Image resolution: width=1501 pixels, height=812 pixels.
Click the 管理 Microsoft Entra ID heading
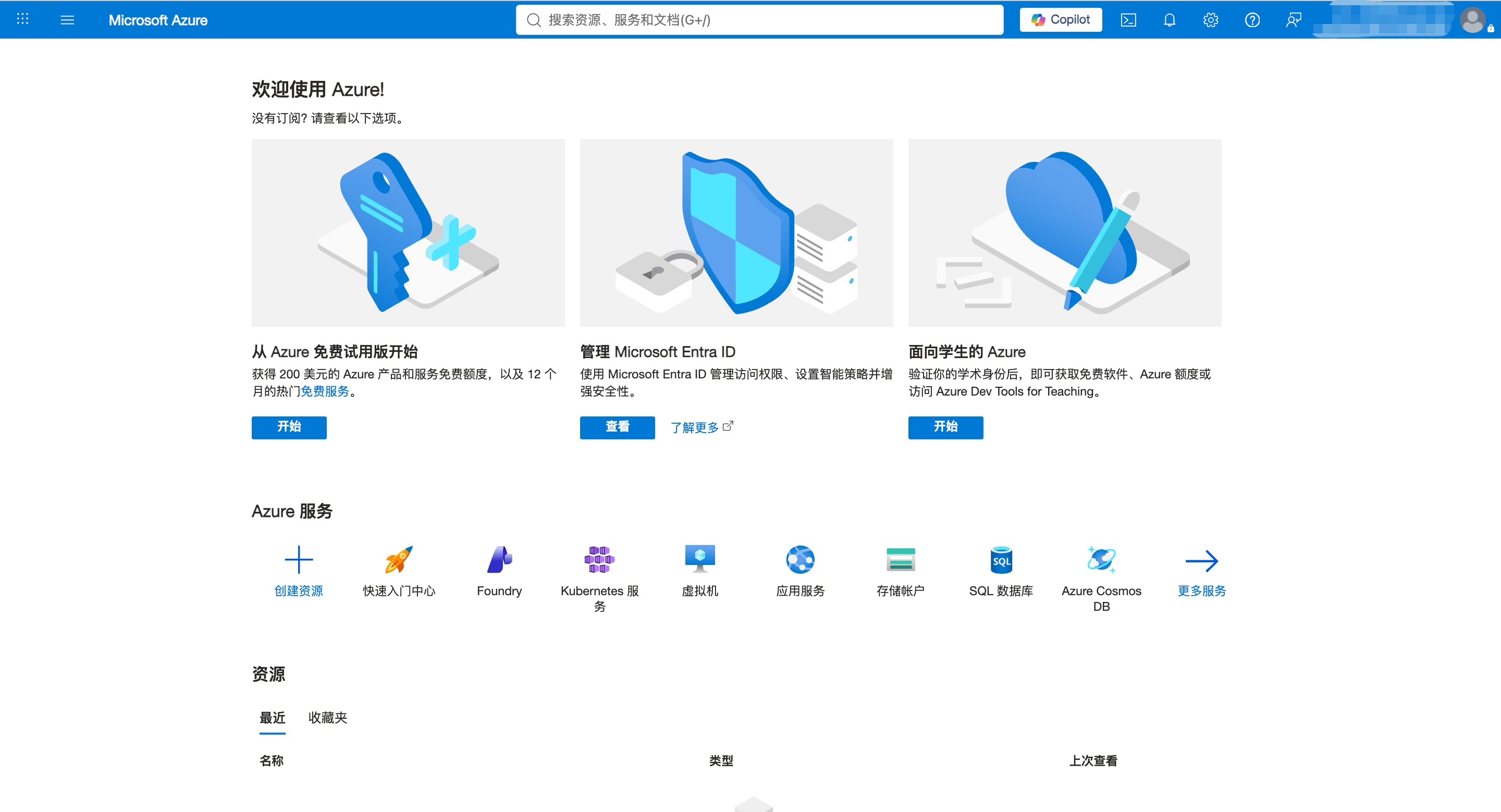tap(658, 352)
